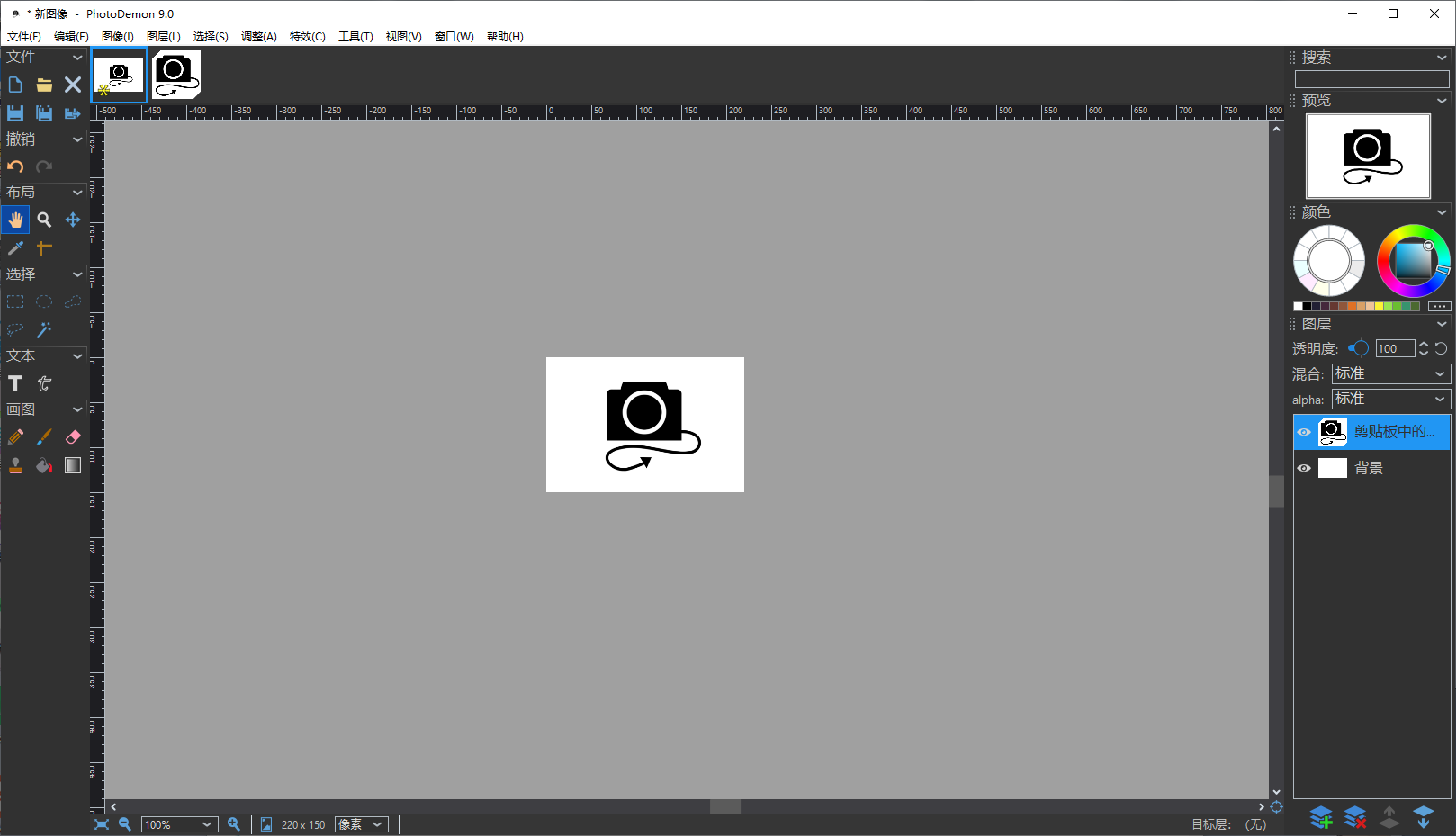Open the 像素 unit dropdown
Screen dimensions: 1456x836
point(361,824)
